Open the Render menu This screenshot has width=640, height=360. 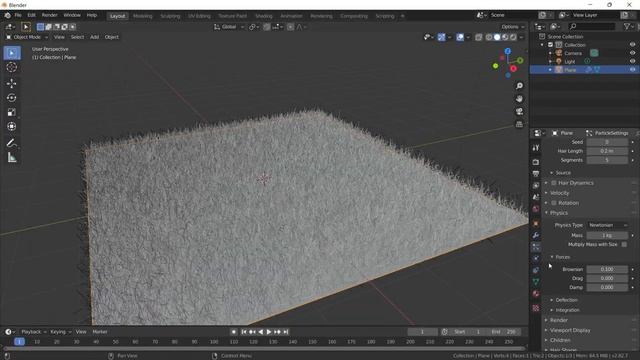[49, 15]
